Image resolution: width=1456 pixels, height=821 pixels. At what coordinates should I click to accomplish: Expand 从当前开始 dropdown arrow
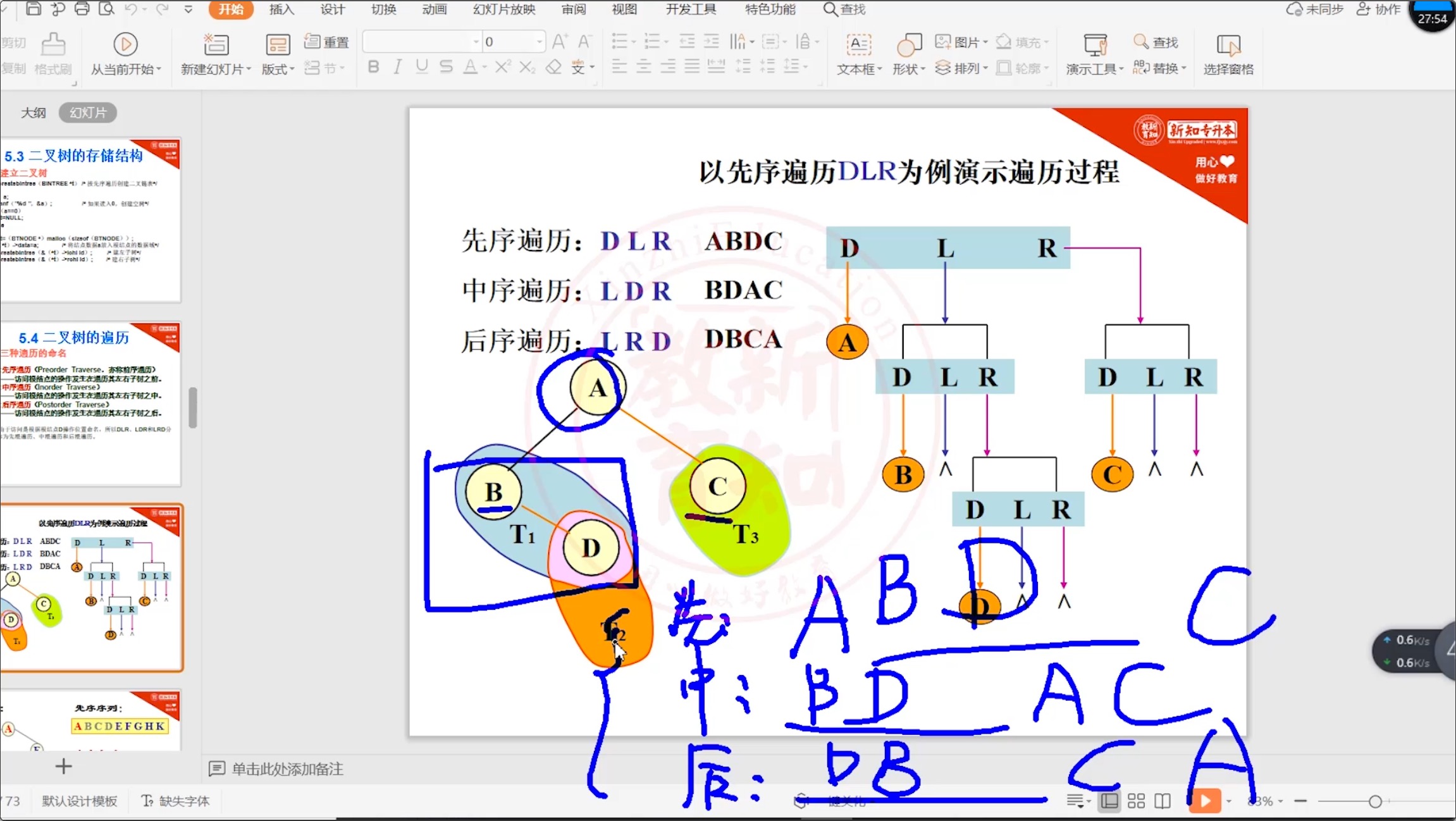coord(159,69)
